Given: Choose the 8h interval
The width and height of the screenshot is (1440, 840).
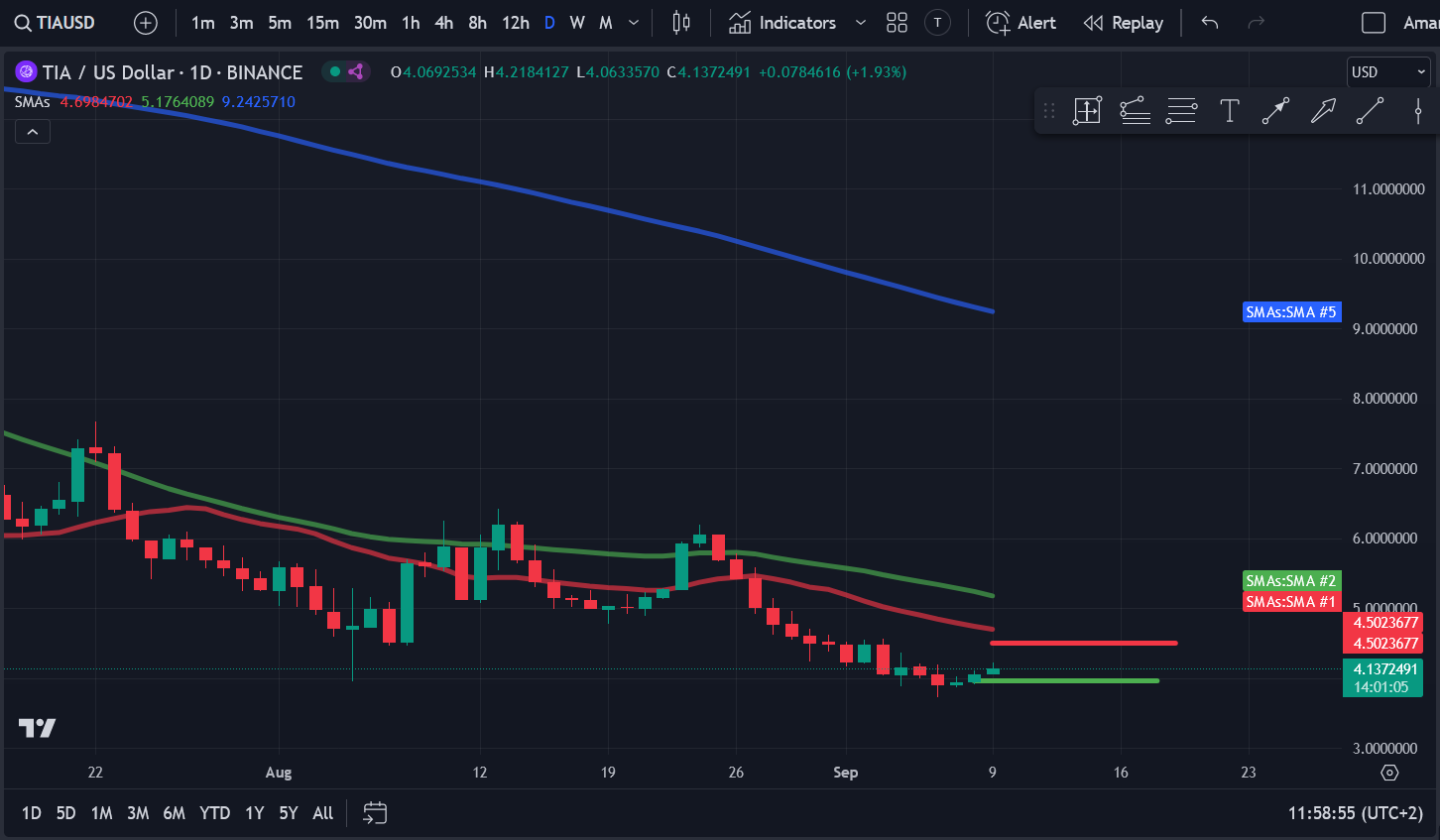Looking at the screenshot, I should click(x=477, y=23).
